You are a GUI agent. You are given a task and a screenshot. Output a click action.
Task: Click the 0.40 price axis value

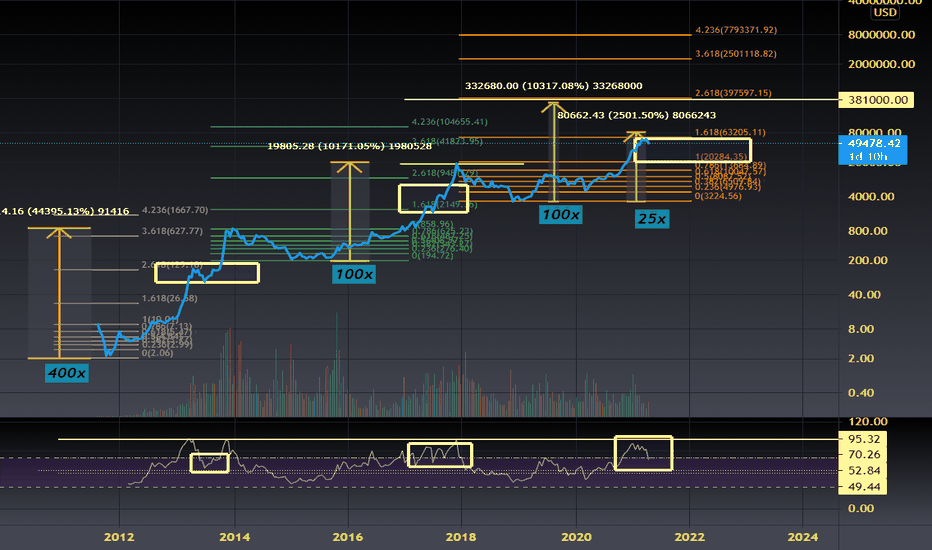tap(861, 392)
